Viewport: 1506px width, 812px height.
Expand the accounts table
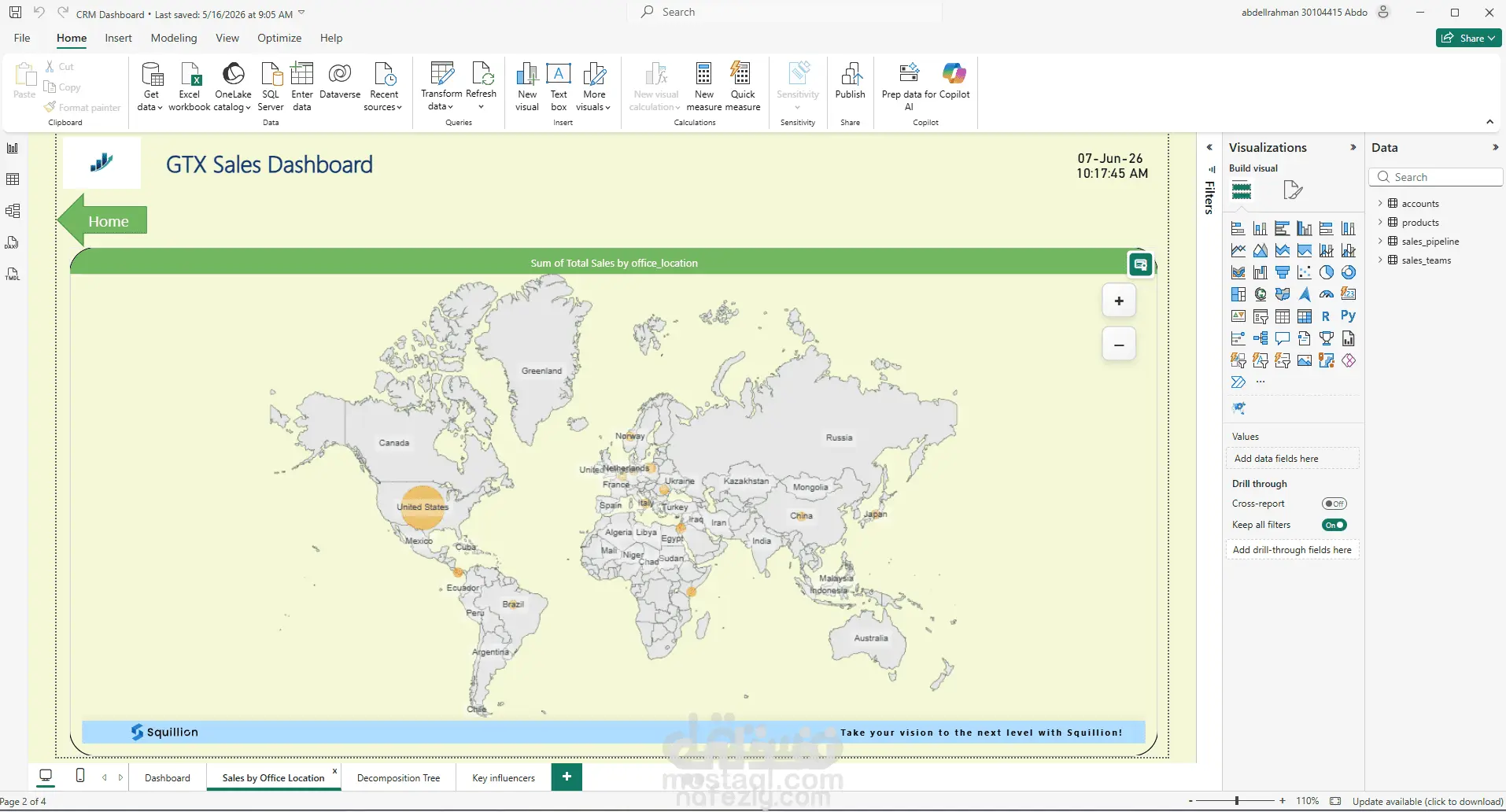pos(1380,203)
